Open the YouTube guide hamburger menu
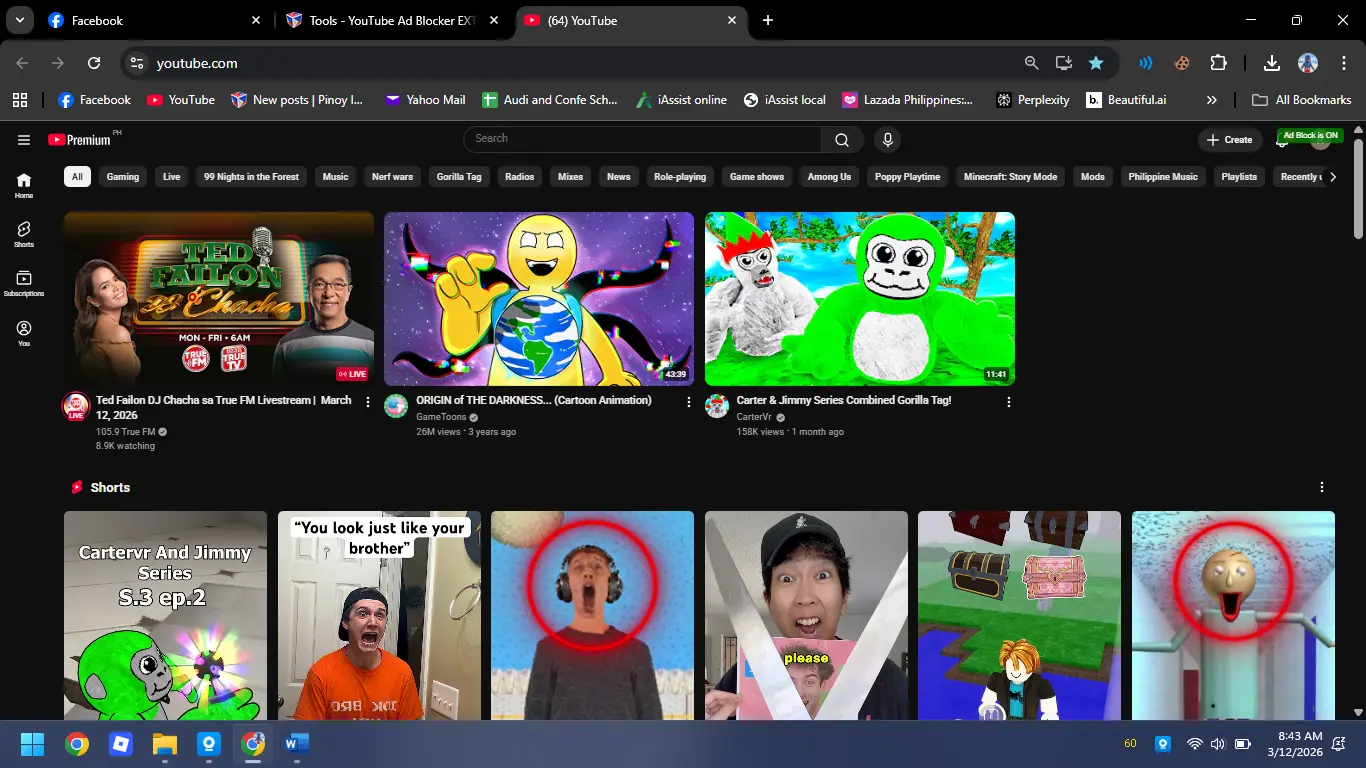1366x768 pixels. [24, 140]
